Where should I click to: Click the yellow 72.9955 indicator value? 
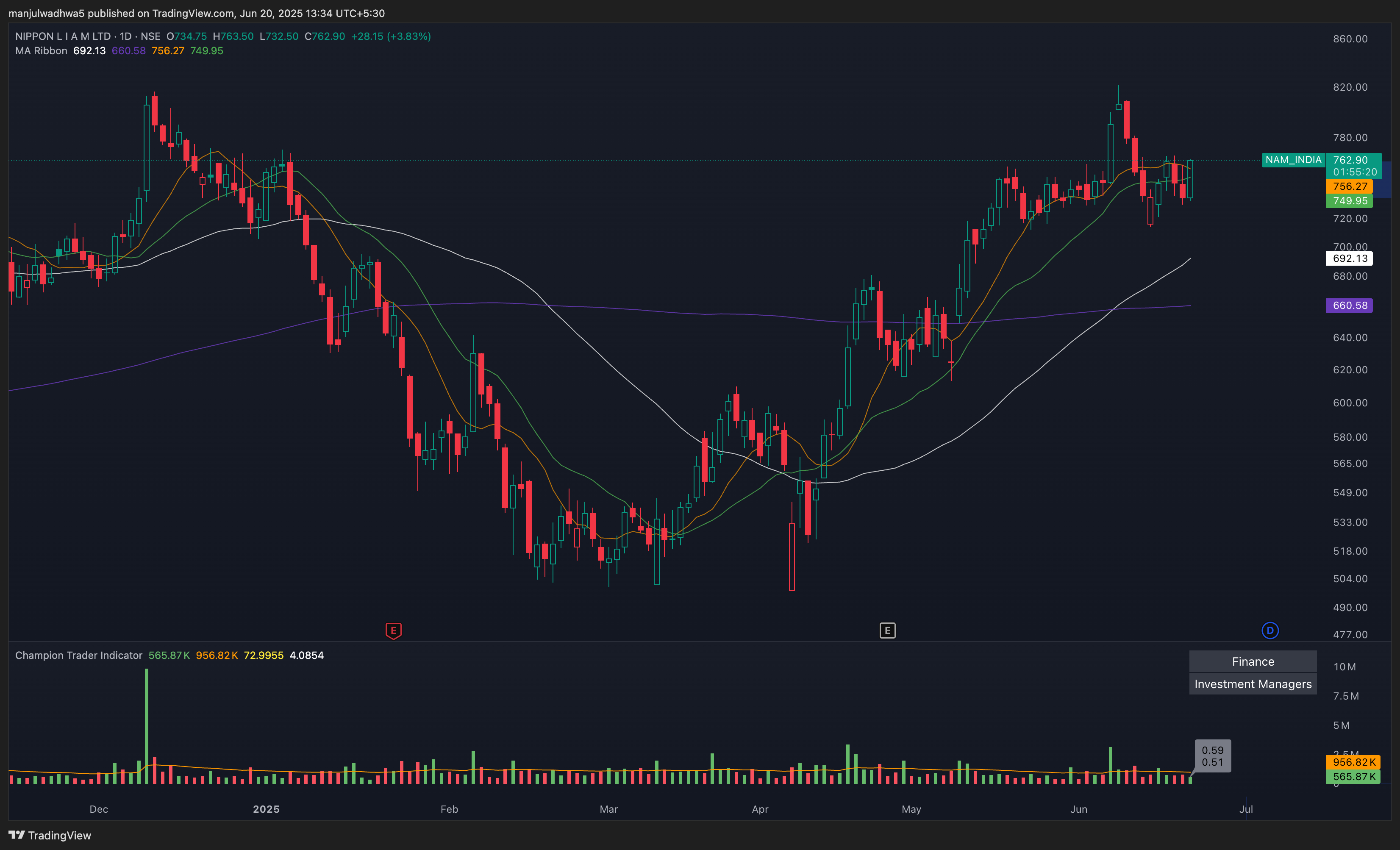tap(264, 655)
